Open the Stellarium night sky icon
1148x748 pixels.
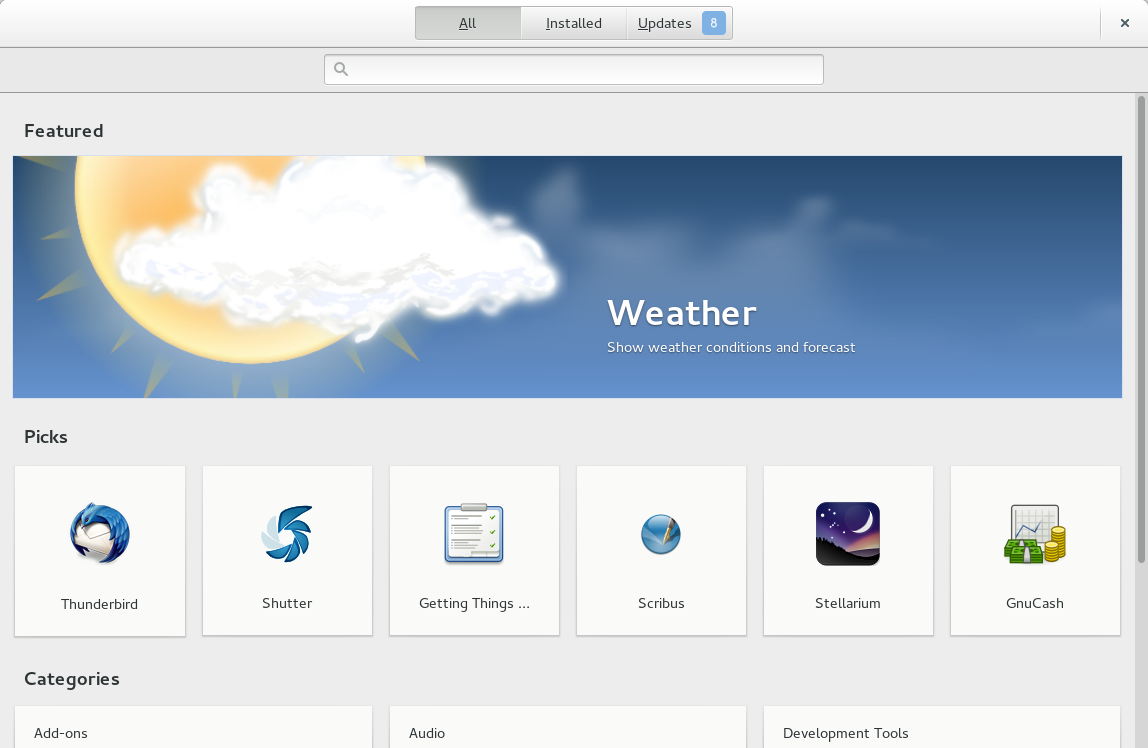tap(848, 534)
